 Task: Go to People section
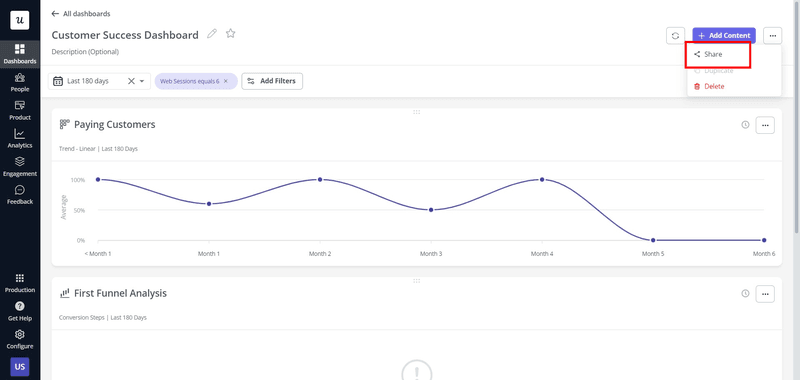pos(19,82)
